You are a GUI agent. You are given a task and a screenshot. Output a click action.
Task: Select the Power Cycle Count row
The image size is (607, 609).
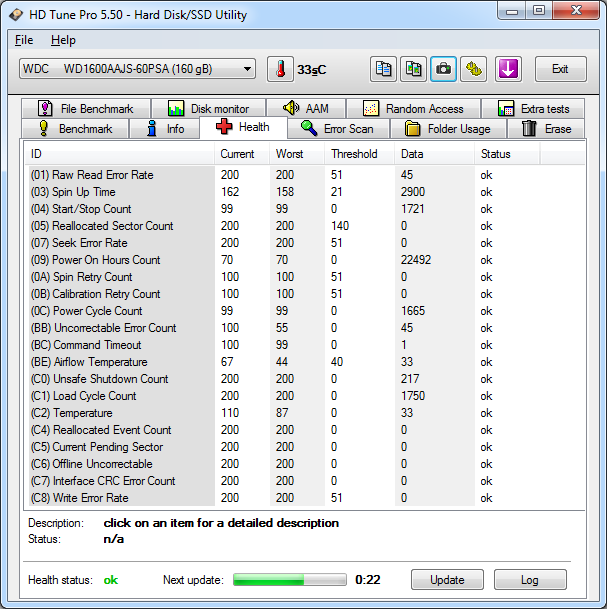(306, 311)
